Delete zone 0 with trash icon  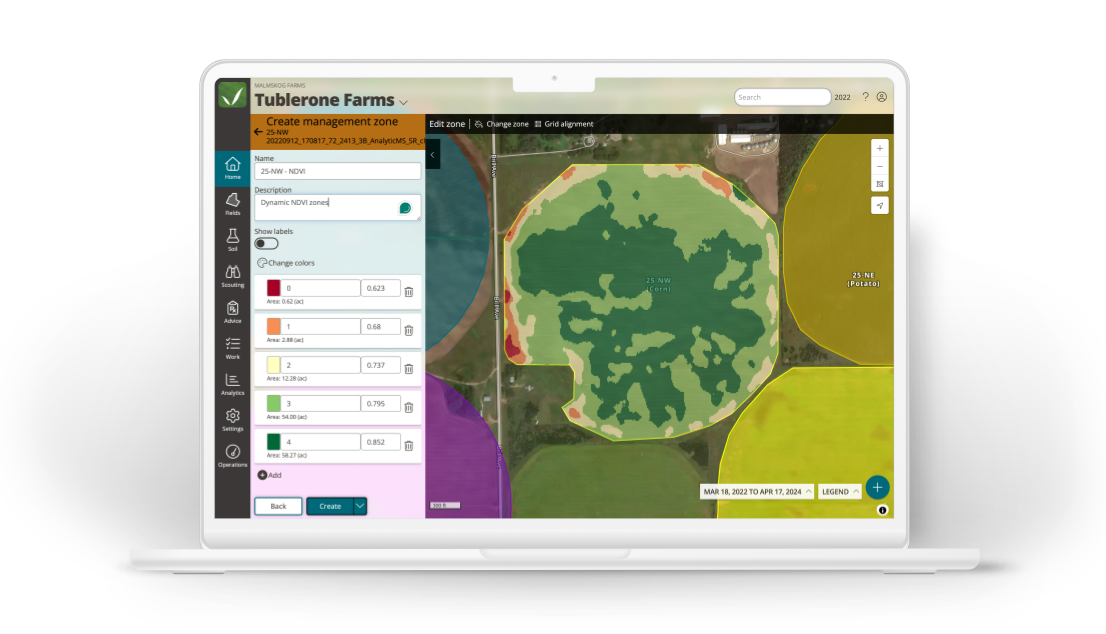[x=408, y=292]
